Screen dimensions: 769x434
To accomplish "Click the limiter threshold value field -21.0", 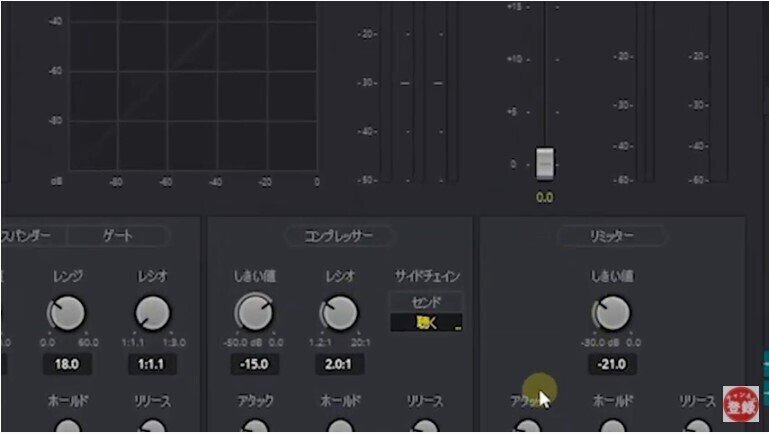I will tap(612, 364).
